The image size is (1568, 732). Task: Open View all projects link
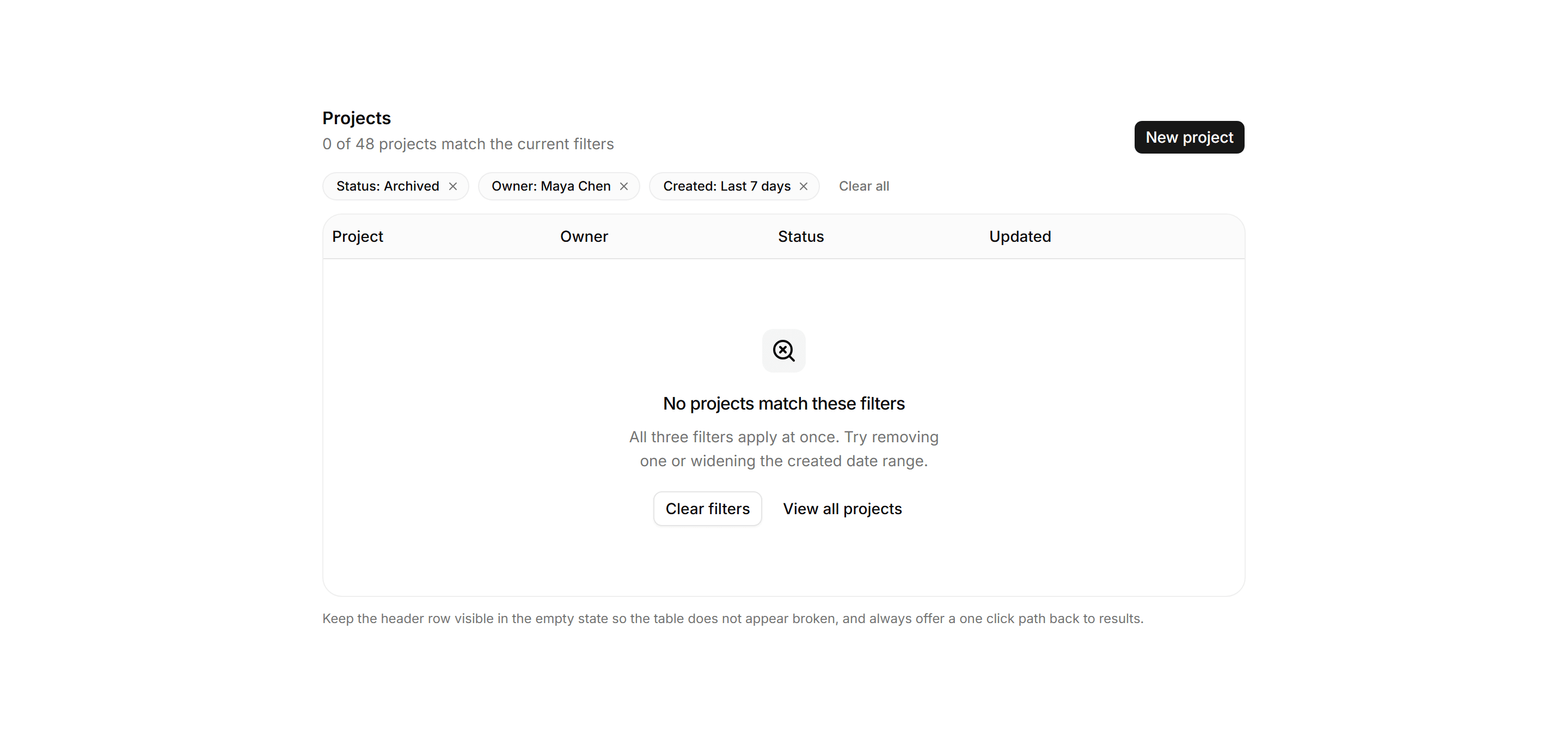tap(842, 509)
